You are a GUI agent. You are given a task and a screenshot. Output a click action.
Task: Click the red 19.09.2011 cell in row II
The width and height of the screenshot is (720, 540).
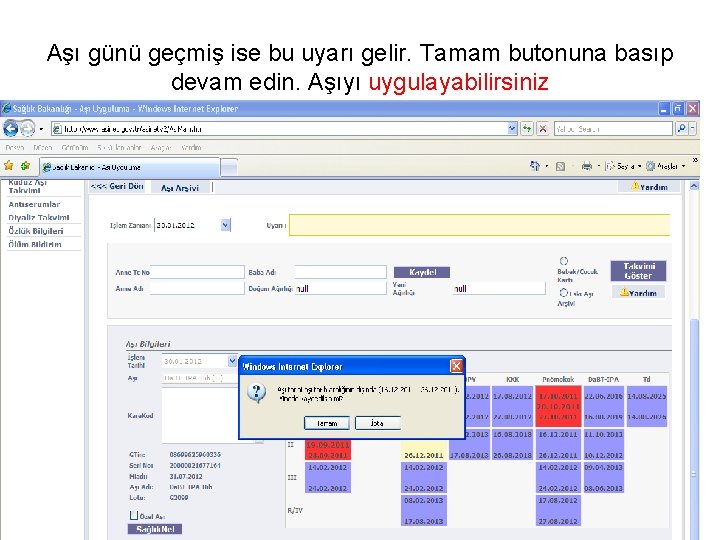coord(327,450)
